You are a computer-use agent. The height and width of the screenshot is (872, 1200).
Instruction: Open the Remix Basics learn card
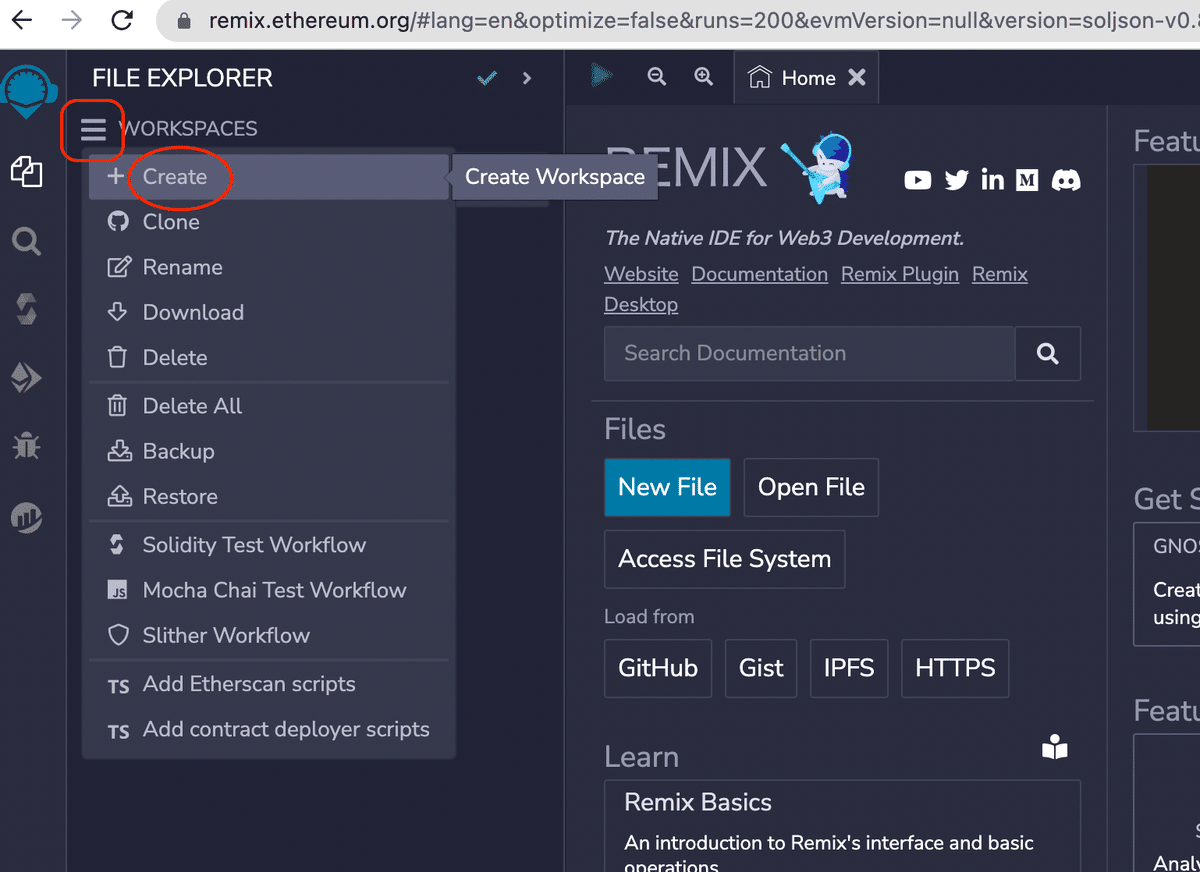(x=842, y=825)
